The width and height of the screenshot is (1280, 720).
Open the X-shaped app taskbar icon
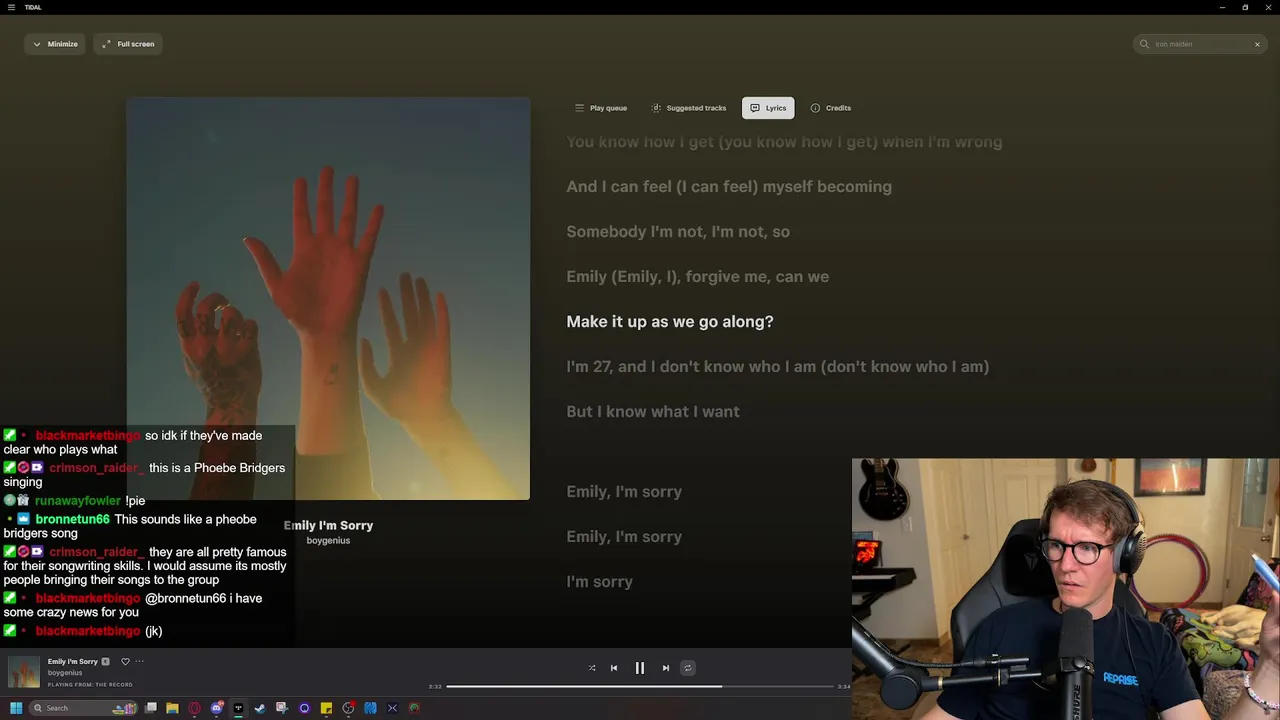pyautogui.click(x=392, y=708)
